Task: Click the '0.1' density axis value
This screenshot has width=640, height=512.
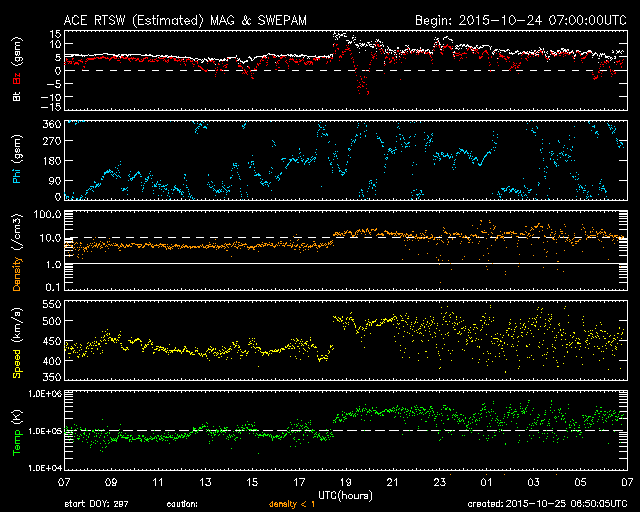Action: click(53, 287)
